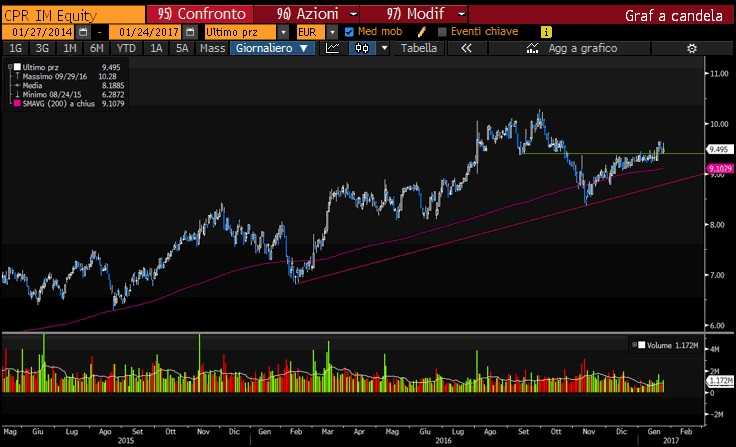This screenshot has width=736, height=447.
Task: Click the Media 8.1885 legend row
Action: coord(69,85)
